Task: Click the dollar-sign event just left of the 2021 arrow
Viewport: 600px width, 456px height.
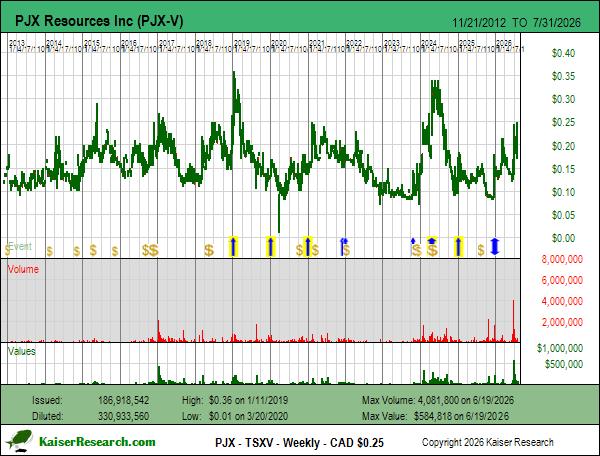Action: point(299,251)
